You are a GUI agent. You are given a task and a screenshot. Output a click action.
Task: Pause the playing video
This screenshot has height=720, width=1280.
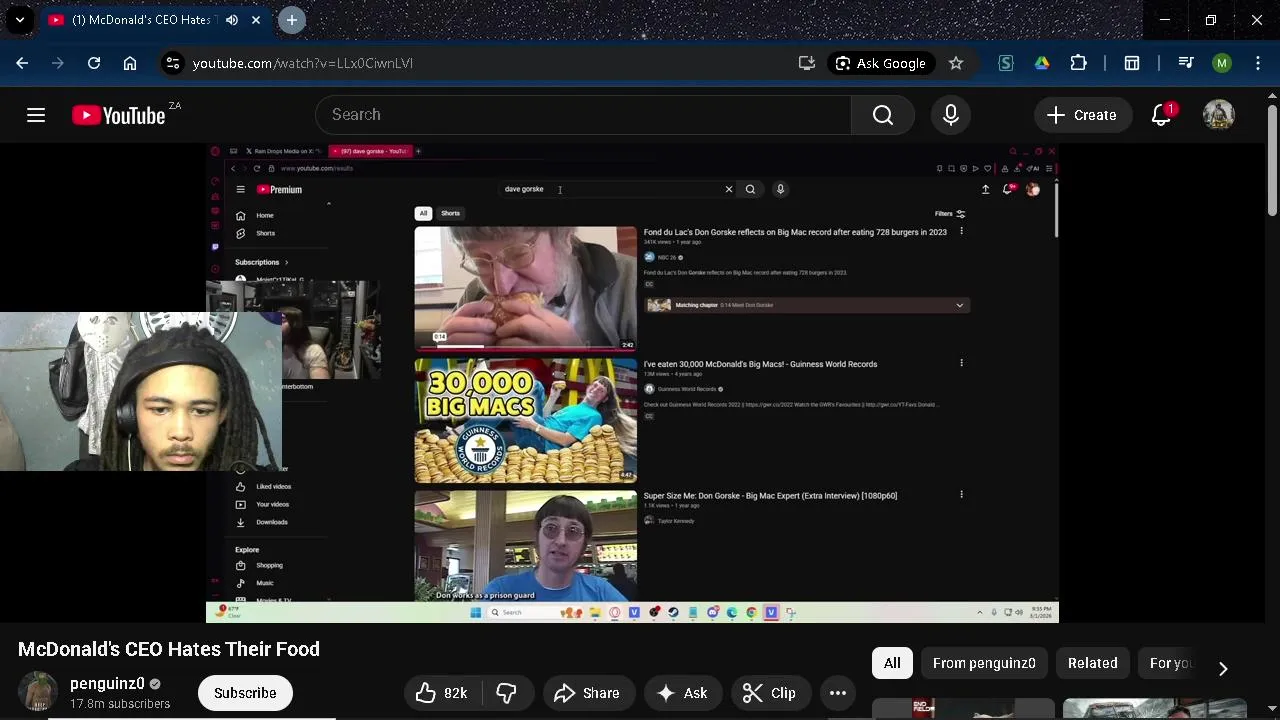point(632,383)
